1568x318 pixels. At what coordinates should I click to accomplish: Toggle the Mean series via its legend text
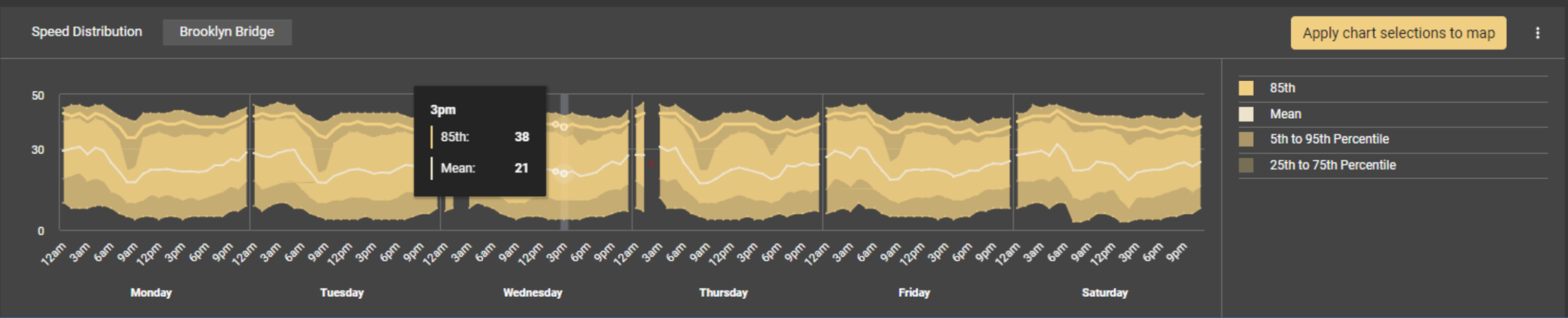pyautogui.click(x=1285, y=114)
